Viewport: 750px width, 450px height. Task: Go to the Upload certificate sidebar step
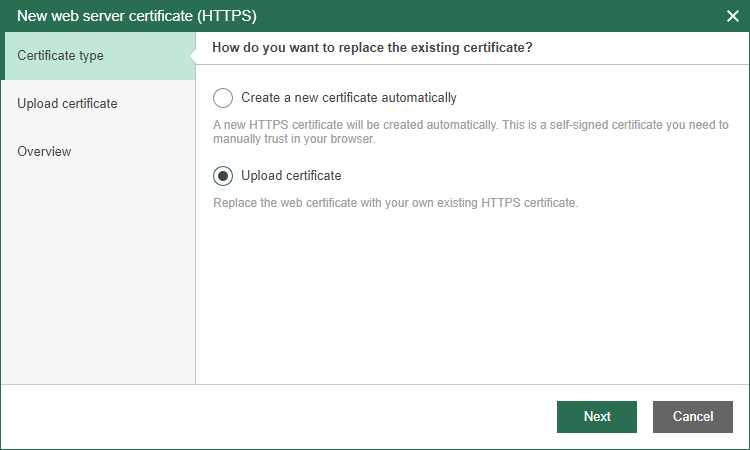click(x=67, y=104)
